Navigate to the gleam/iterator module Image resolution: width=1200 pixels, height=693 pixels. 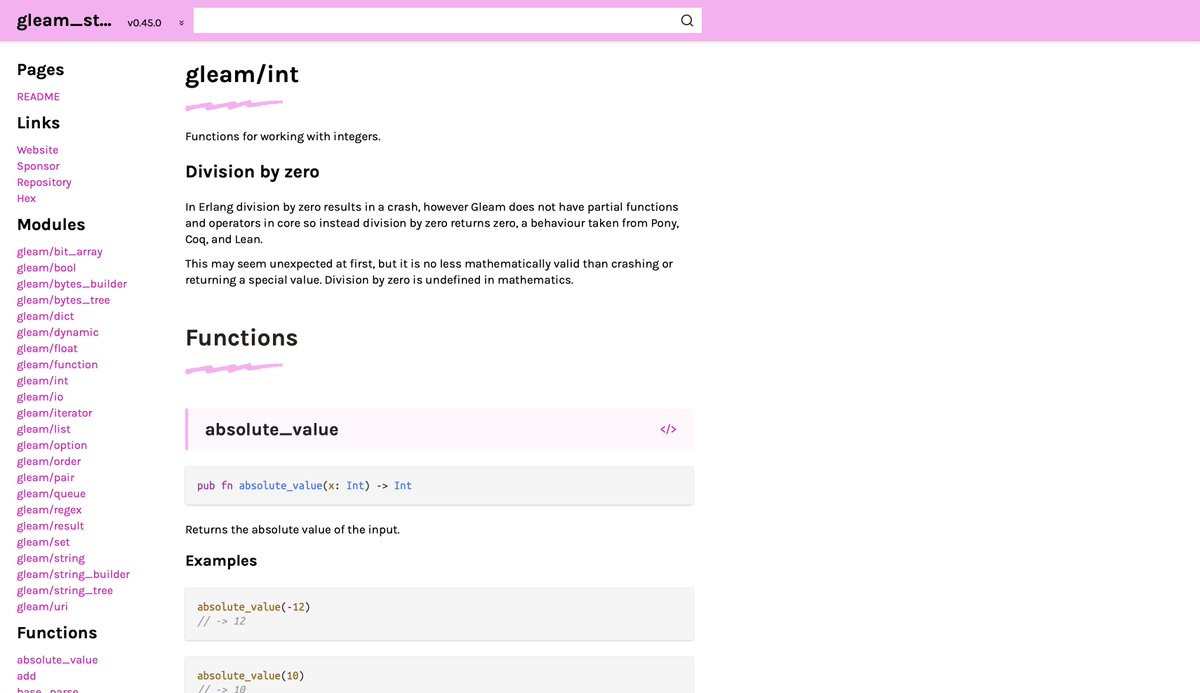(54, 413)
